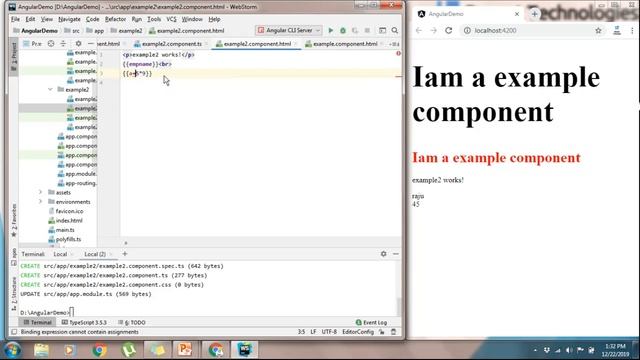Hide the Terminal panel with minus icon
The width and height of the screenshot is (640, 360).
pyautogui.click(x=396, y=254)
